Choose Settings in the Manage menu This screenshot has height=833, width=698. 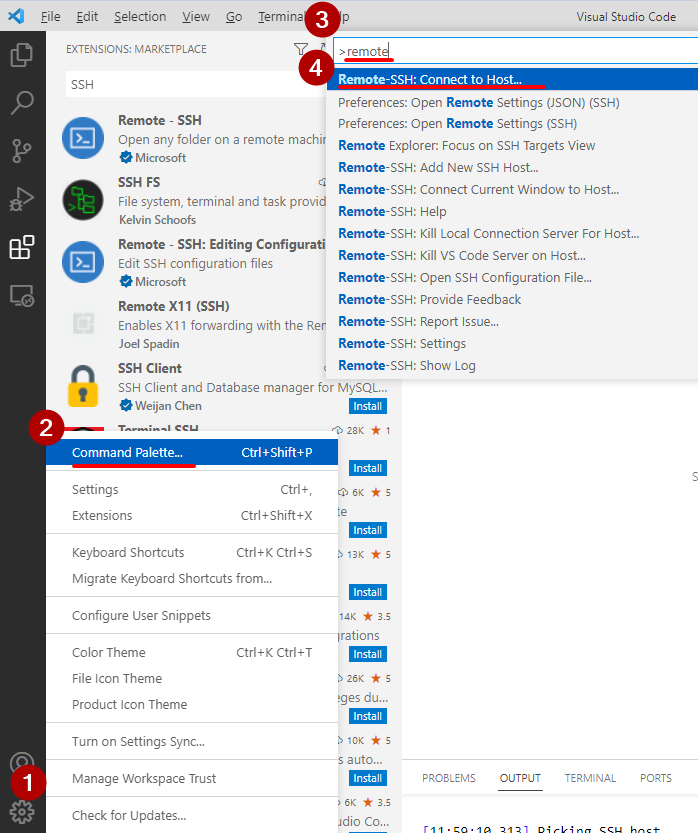tap(192, 489)
